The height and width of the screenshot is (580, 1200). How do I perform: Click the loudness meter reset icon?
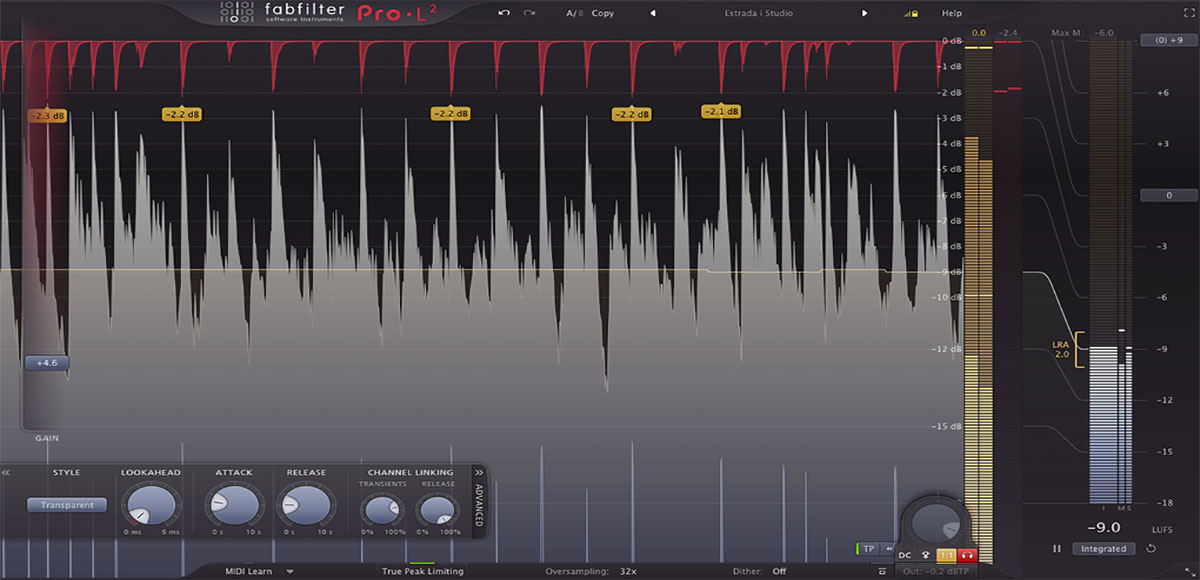[1152, 549]
